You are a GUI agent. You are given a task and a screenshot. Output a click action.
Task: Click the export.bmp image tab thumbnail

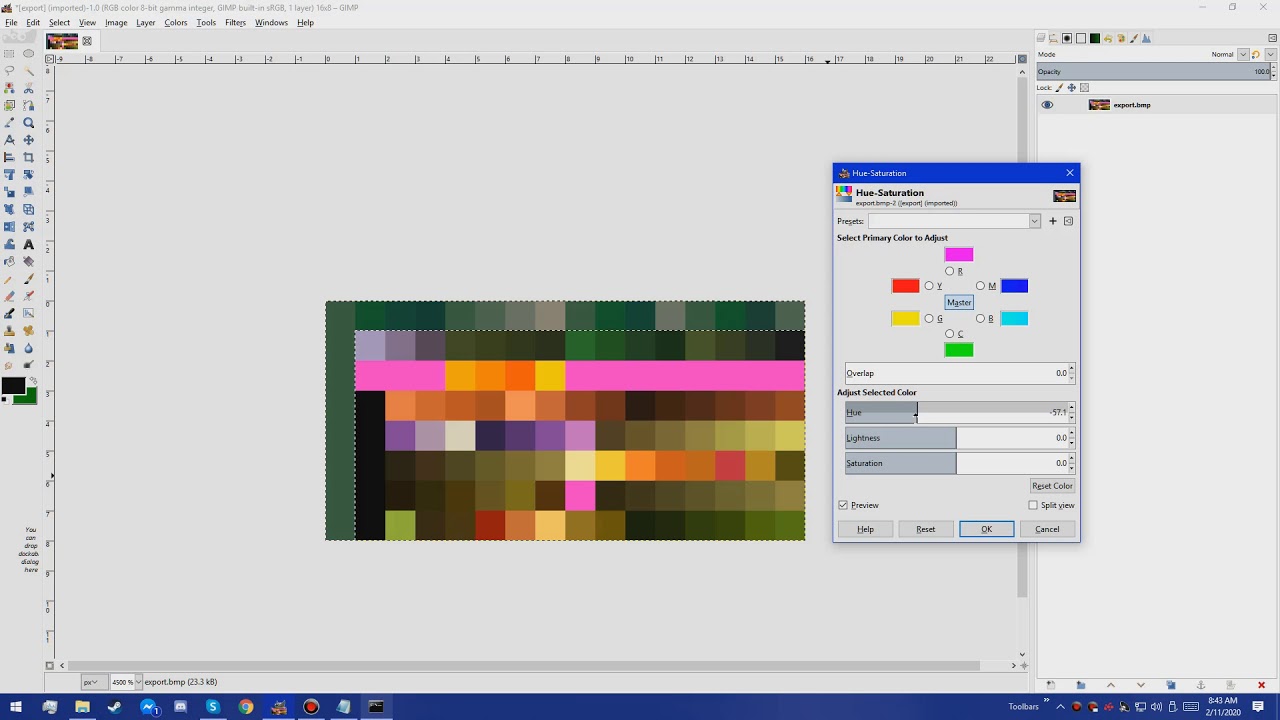coord(62,41)
